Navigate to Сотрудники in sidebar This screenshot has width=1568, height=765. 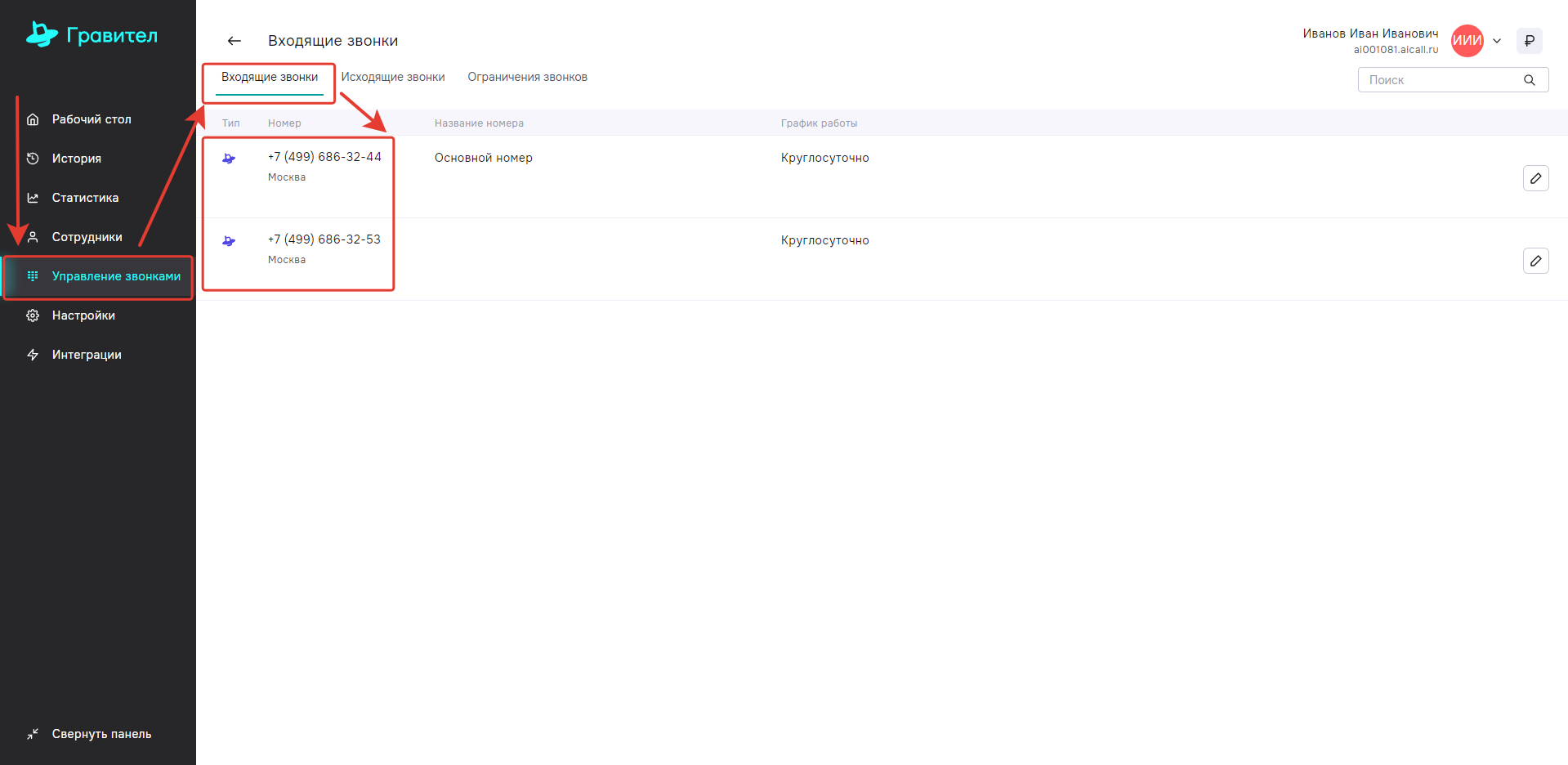point(87,237)
